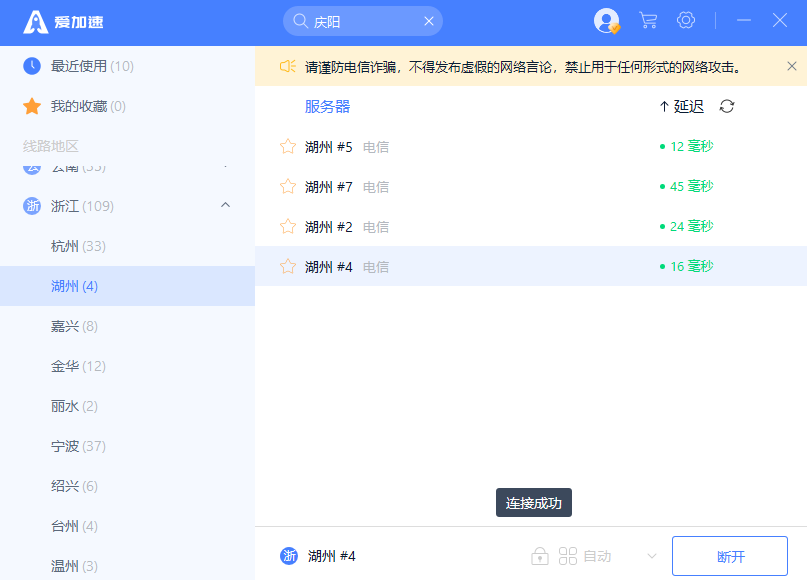
Task: Select 金华 (12) in the region list
Action: coord(127,366)
